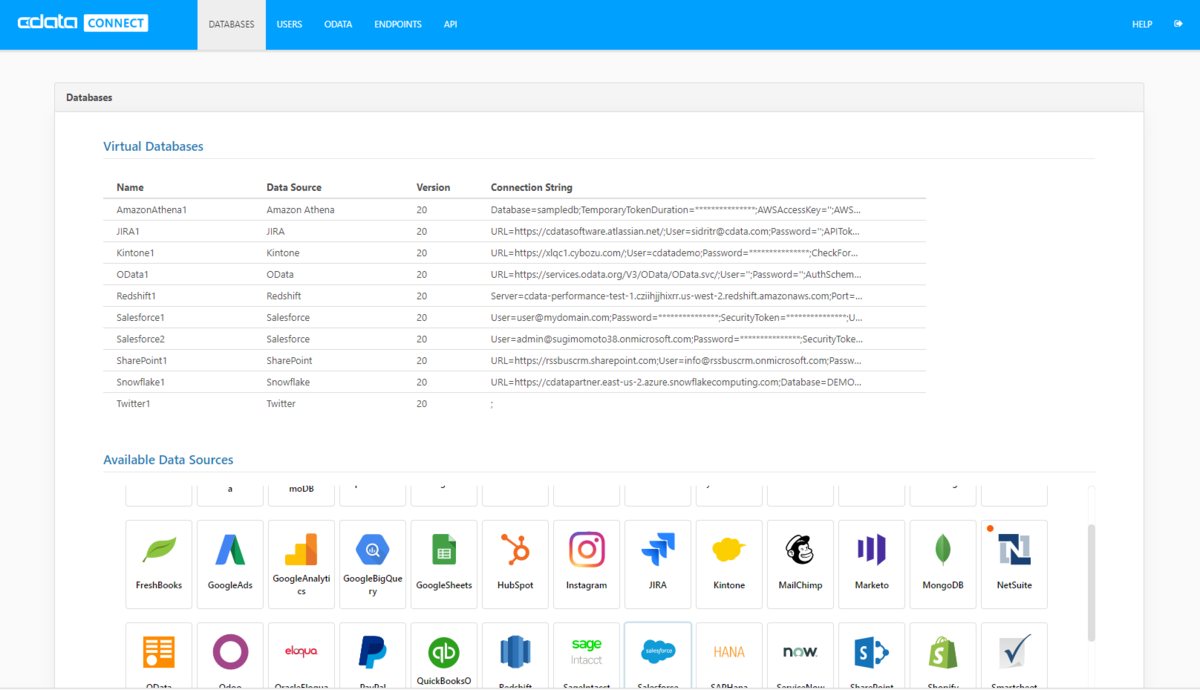The height and width of the screenshot is (690, 1200).
Task: Open the AmazonAthena1 virtual database
Action: coord(514,210)
